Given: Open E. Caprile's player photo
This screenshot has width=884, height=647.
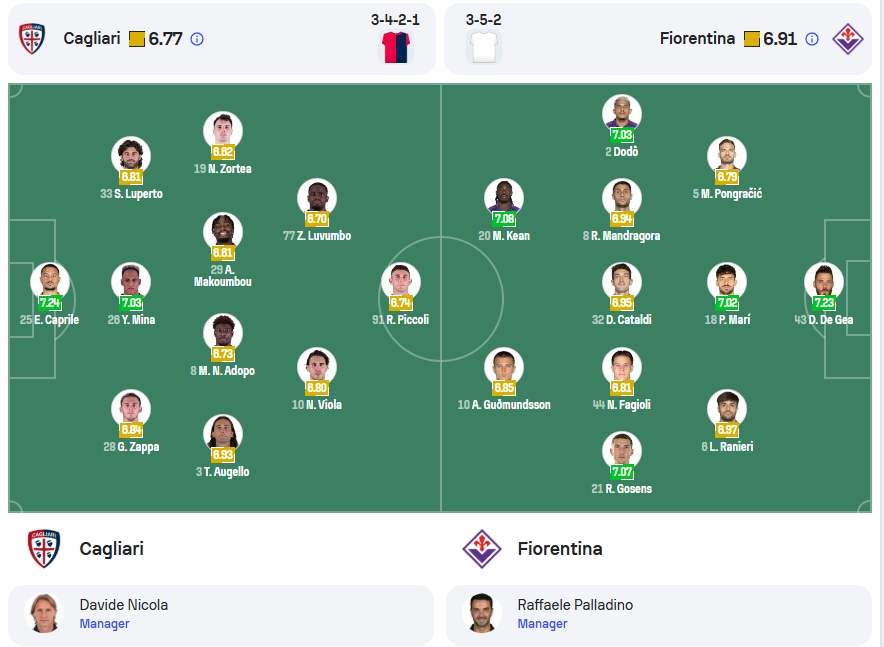Looking at the screenshot, I should (50, 282).
